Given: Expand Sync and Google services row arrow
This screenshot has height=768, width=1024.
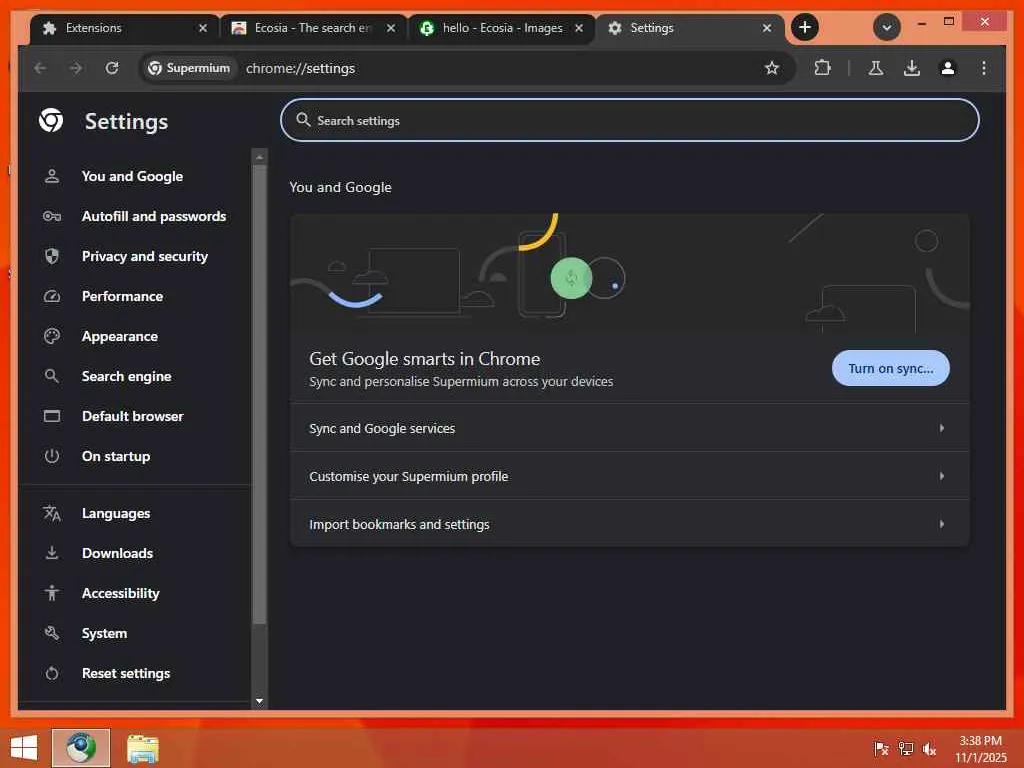Looking at the screenshot, I should pyautogui.click(x=942, y=428).
